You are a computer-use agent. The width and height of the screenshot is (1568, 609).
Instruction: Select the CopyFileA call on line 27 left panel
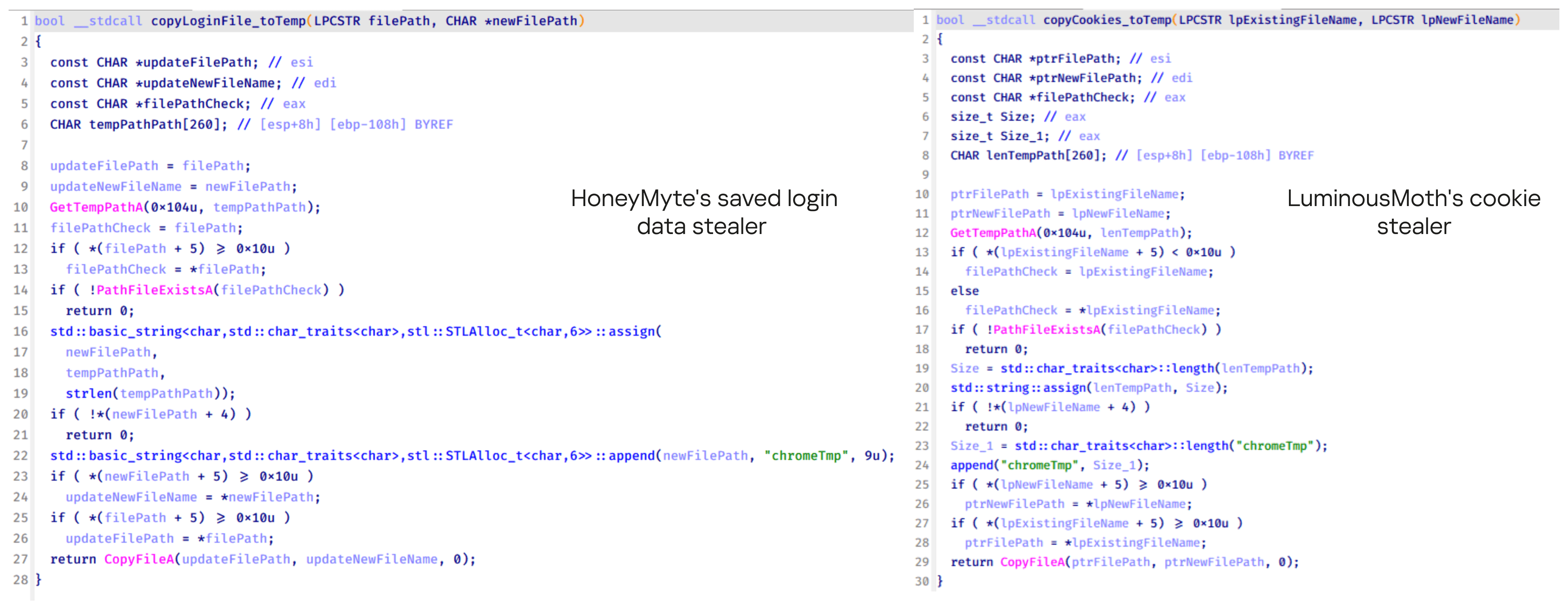click(139, 559)
